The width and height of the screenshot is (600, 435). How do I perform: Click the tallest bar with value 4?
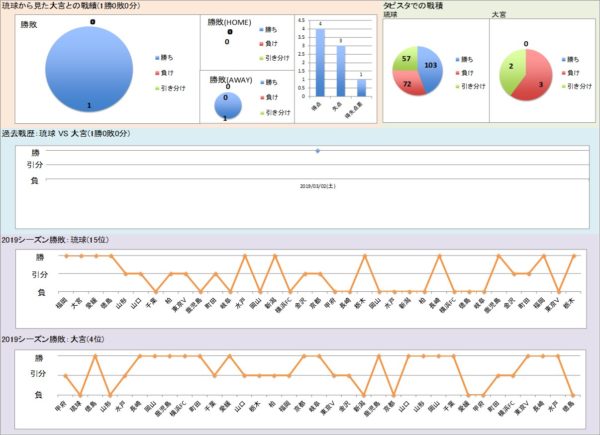point(320,61)
